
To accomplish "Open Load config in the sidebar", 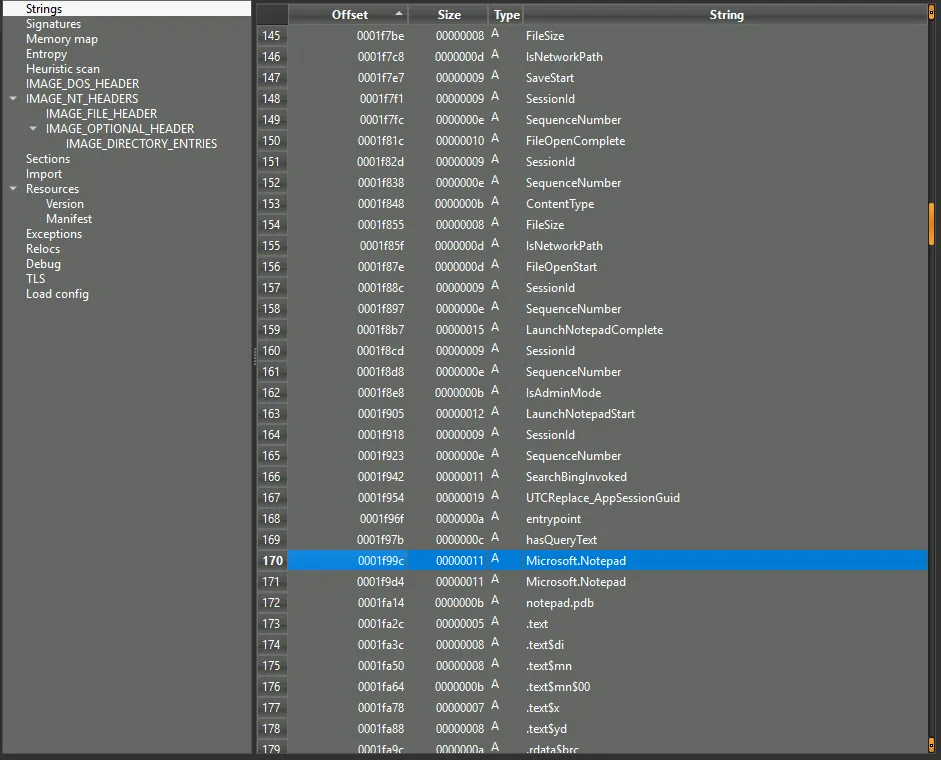I will (57, 294).
